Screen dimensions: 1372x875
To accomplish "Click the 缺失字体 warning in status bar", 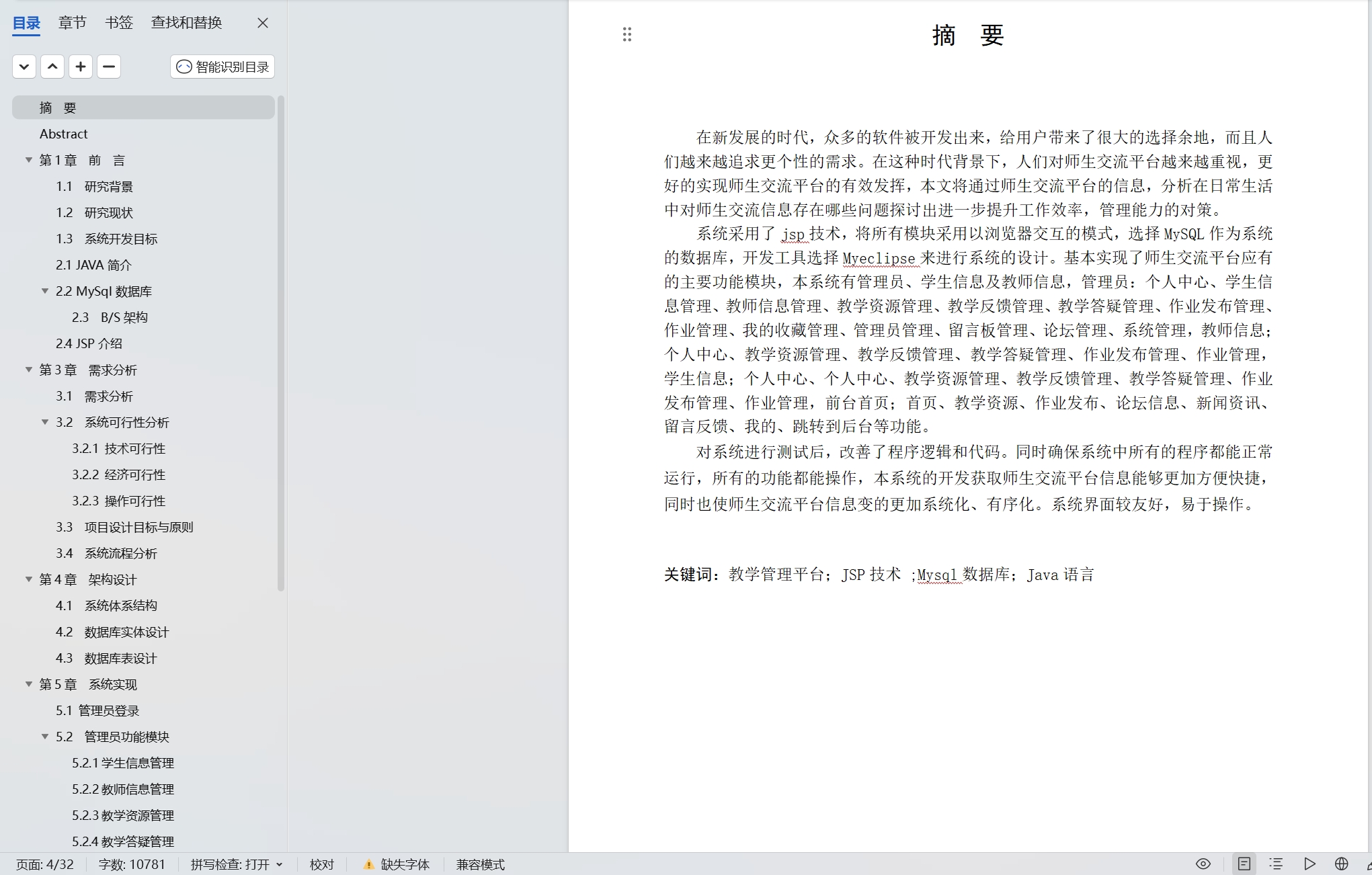I will click(397, 864).
